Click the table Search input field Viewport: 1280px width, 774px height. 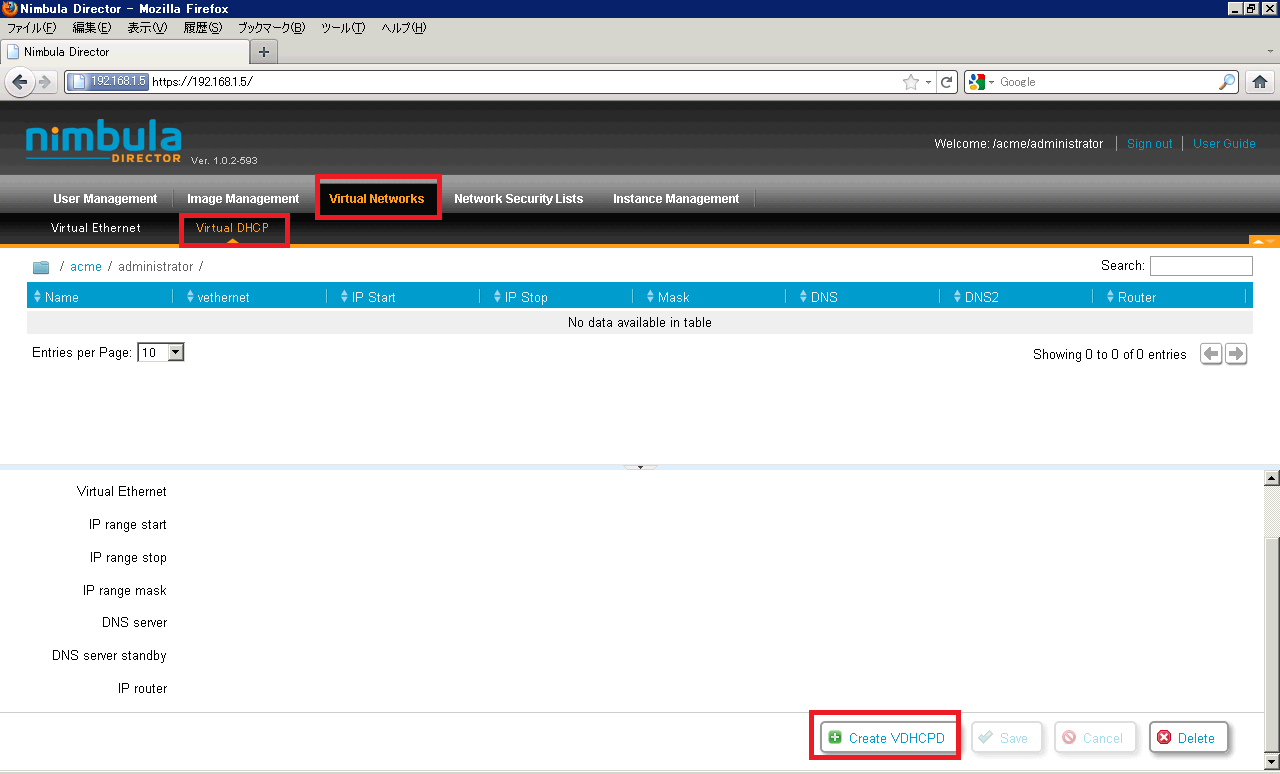pos(1201,266)
